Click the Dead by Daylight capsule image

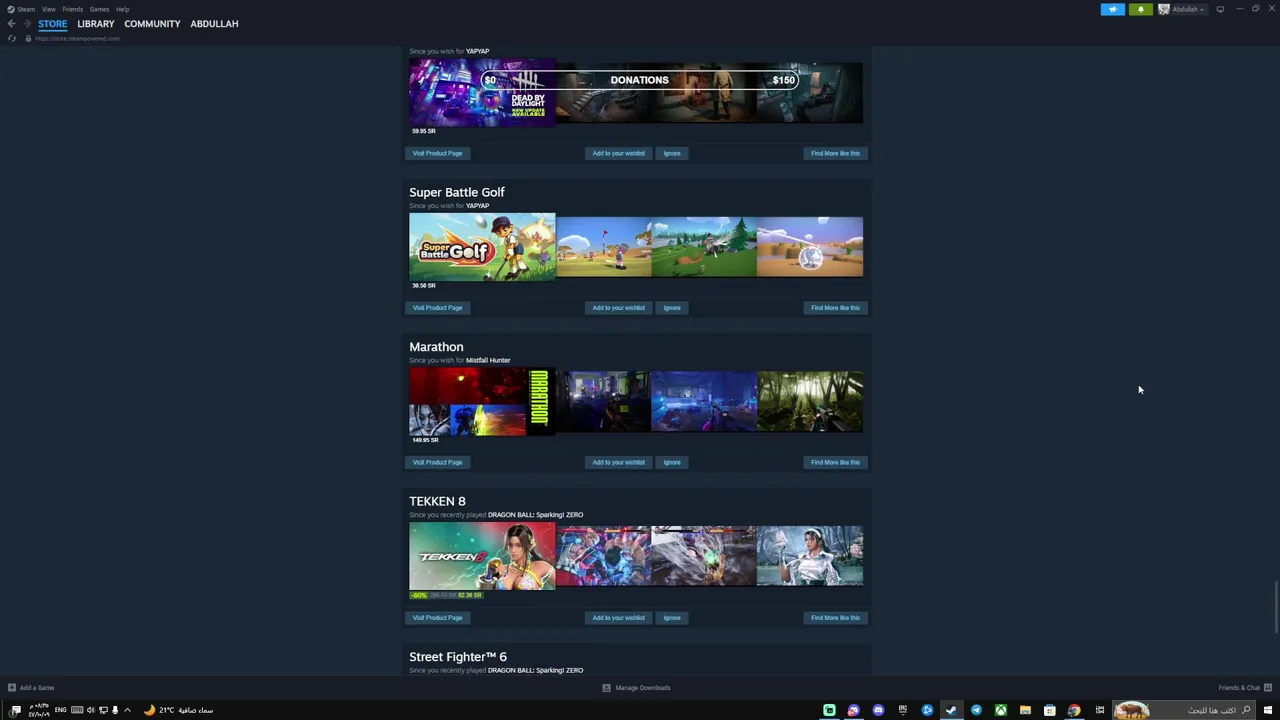(482, 92)
